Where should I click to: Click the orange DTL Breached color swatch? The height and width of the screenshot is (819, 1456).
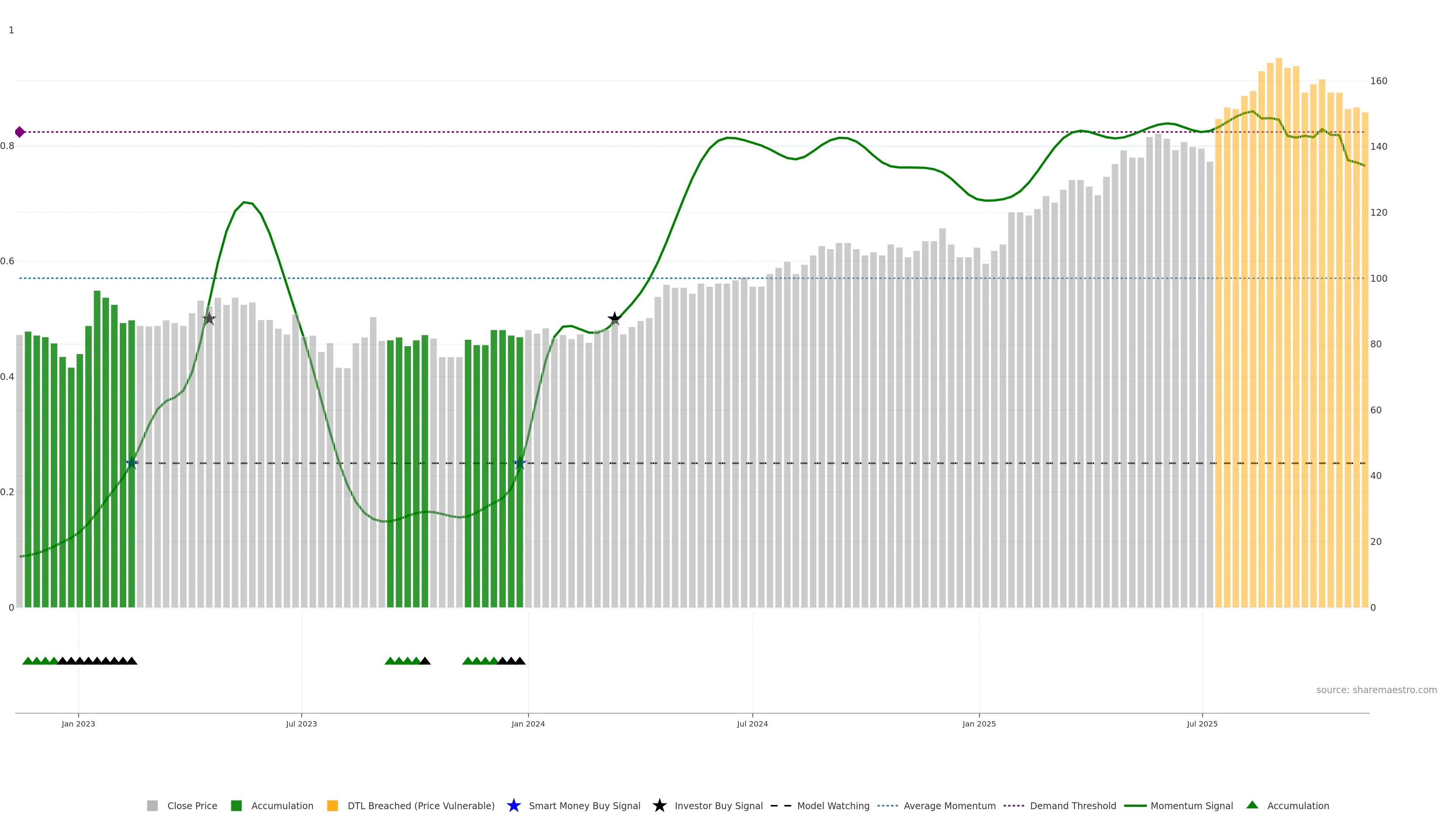(333, 806)
